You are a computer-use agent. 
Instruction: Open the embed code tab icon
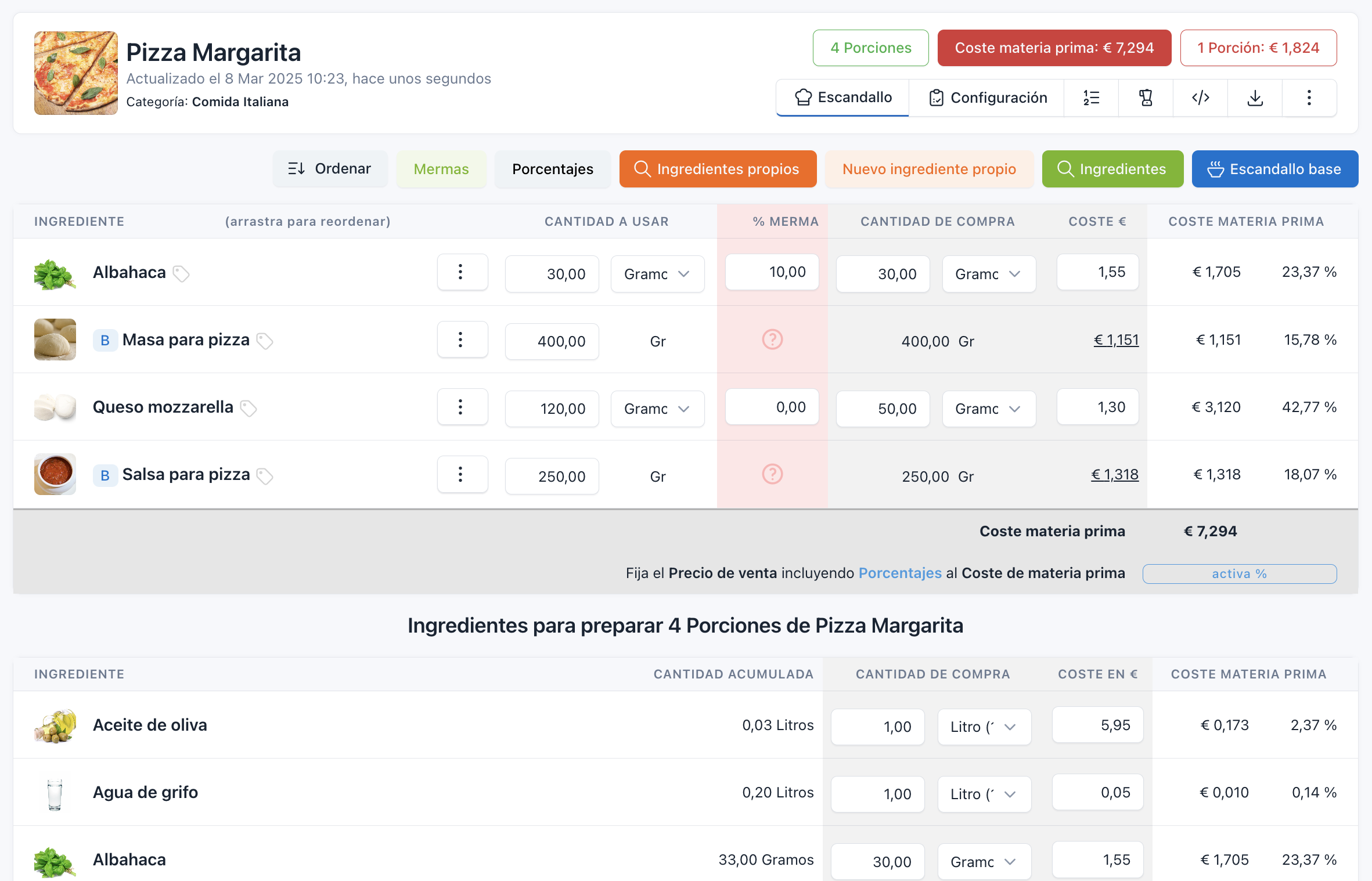coord(1200,98)
